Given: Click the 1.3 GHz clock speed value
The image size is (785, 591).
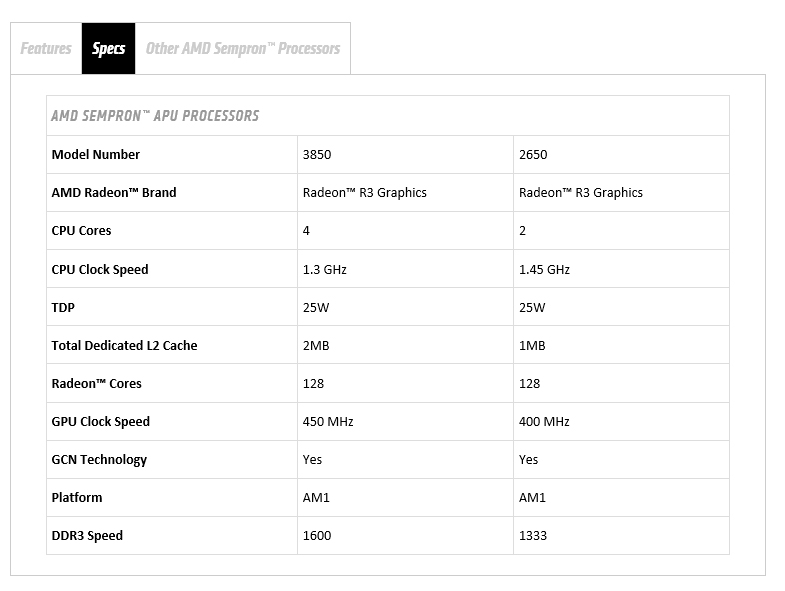Looking at the screenshot, I should pyautogui.click(x=325, y=270).
